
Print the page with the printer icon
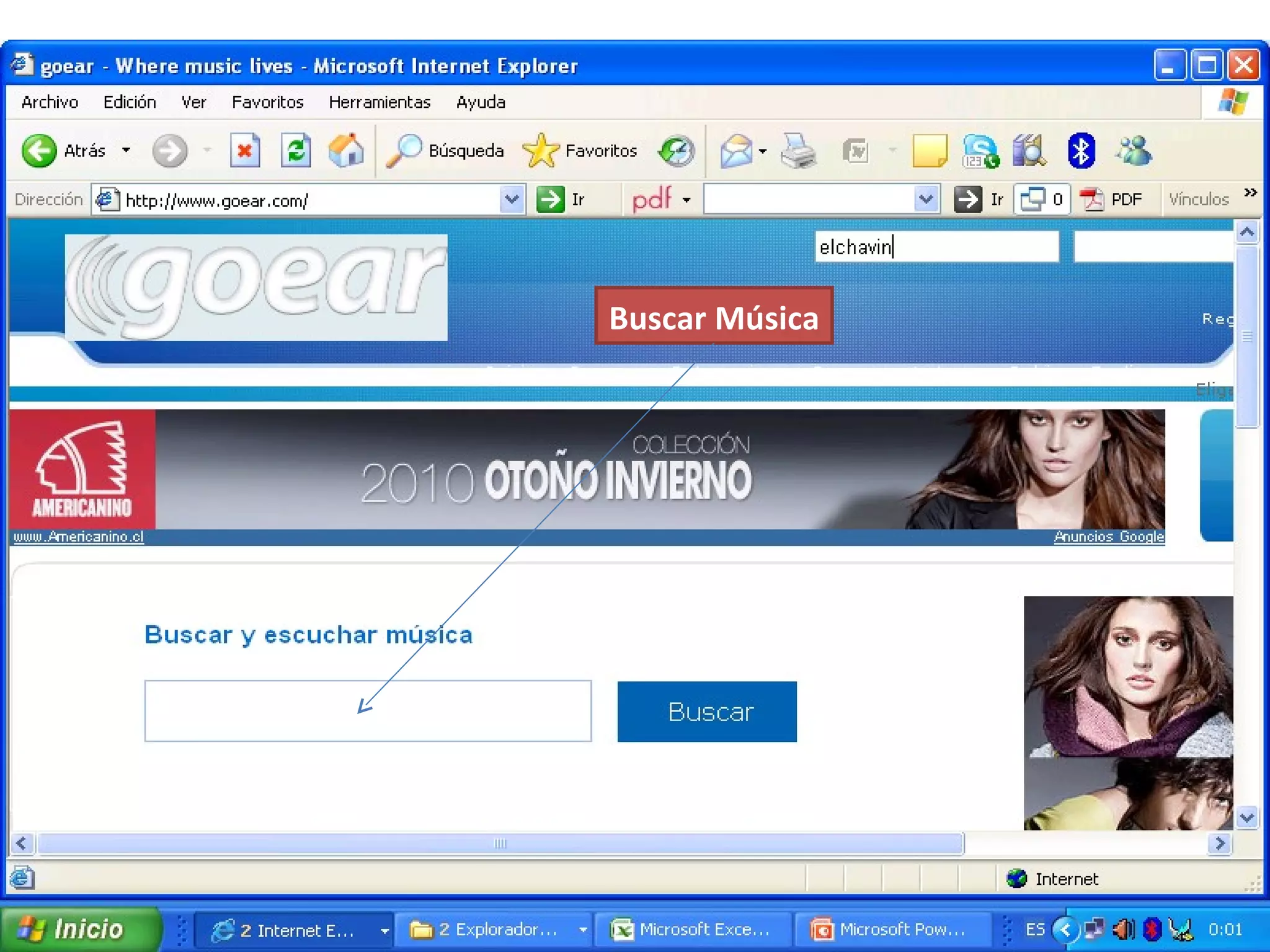(x=797, y=151)
